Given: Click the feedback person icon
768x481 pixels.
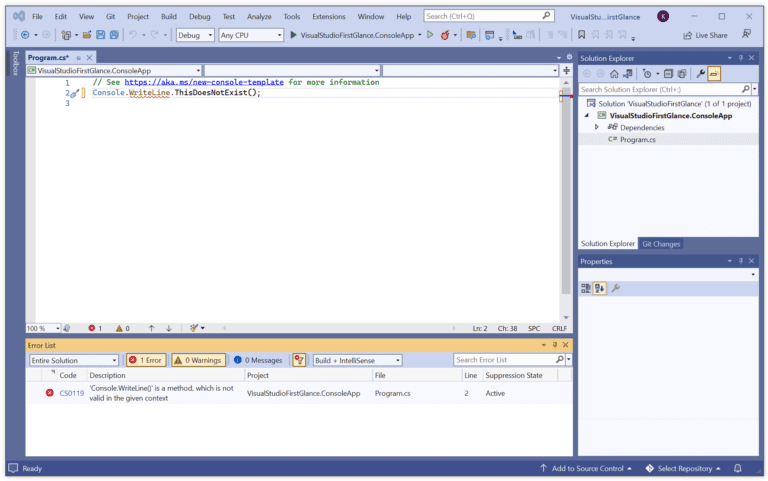Looking at the screenshot, I should 746,34.
